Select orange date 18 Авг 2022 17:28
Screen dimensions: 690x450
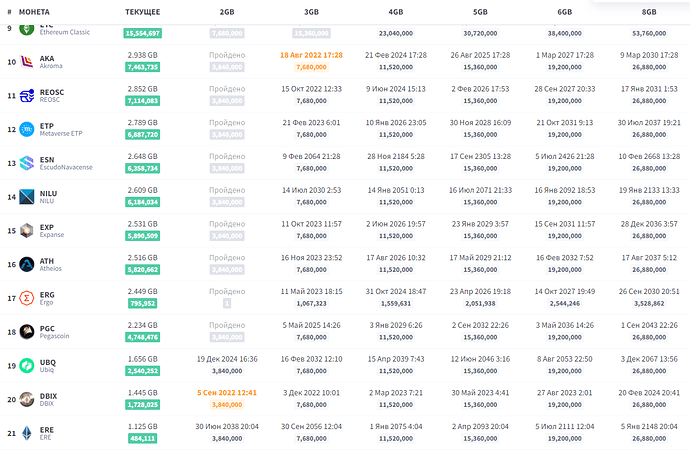coord(311,55)
